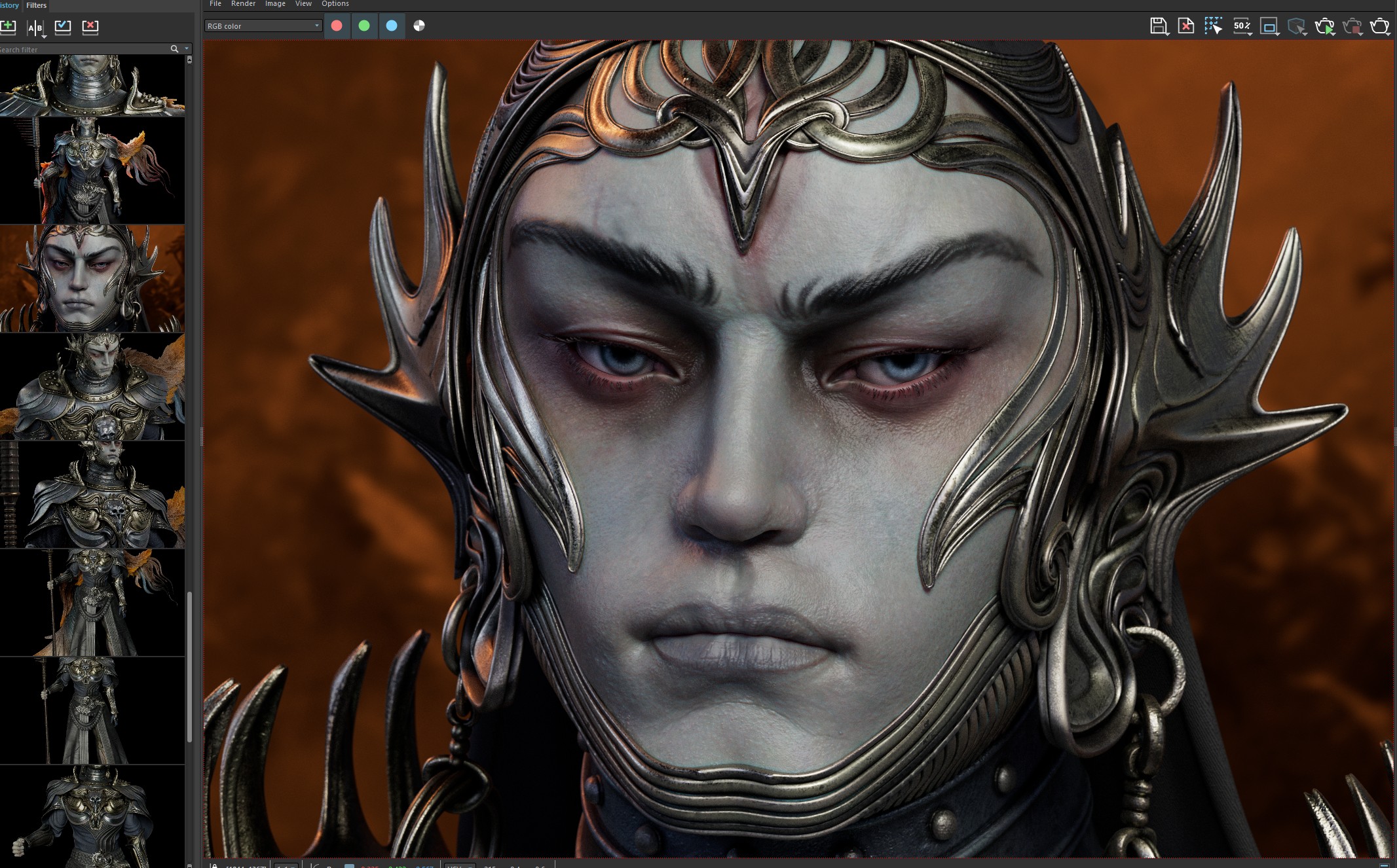The height and width of the screenshot is (868, 1397).
Task: Click the clear image icon
Action: (1185, 26)
